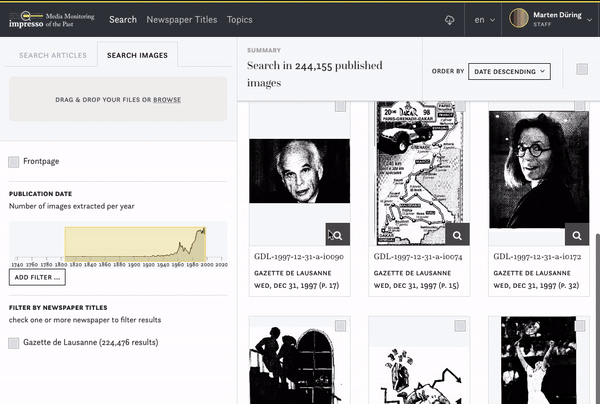
Task: Click the similar-image search icon on GDL-1997-12-31-a-i0090
Action: tap(338, 235)
